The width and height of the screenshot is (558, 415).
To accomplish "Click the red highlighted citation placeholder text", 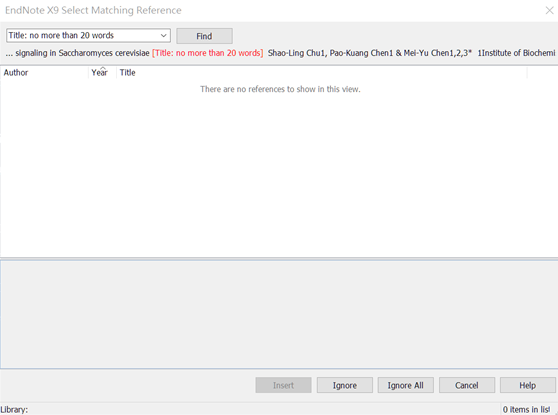I will pos(207,53).
